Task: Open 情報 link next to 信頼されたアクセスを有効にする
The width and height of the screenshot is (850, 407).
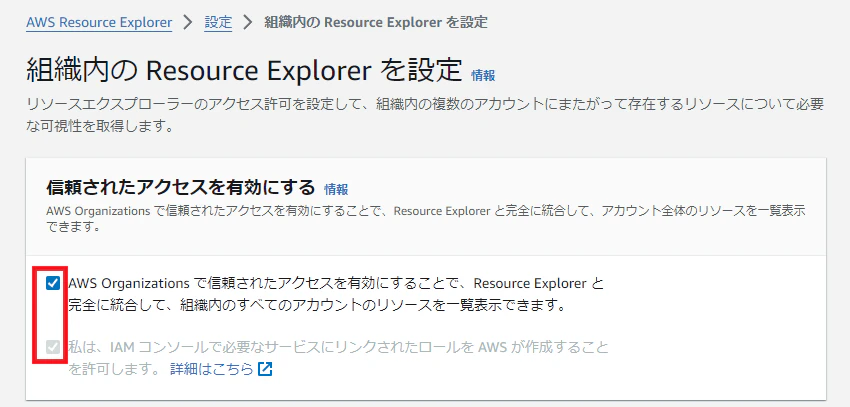Action: [x=336, y=189]
